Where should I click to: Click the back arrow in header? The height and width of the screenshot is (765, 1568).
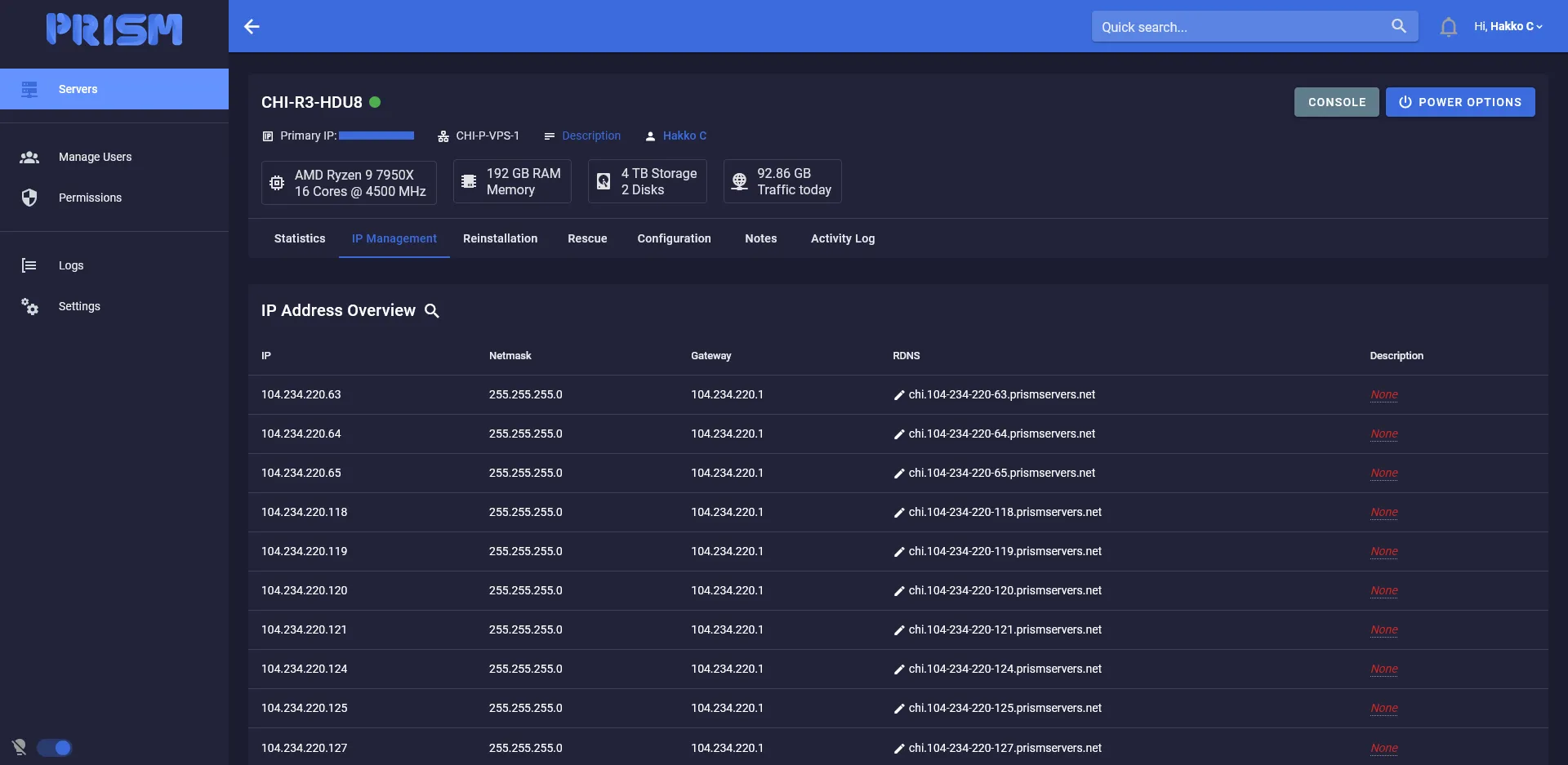[252, 27]
